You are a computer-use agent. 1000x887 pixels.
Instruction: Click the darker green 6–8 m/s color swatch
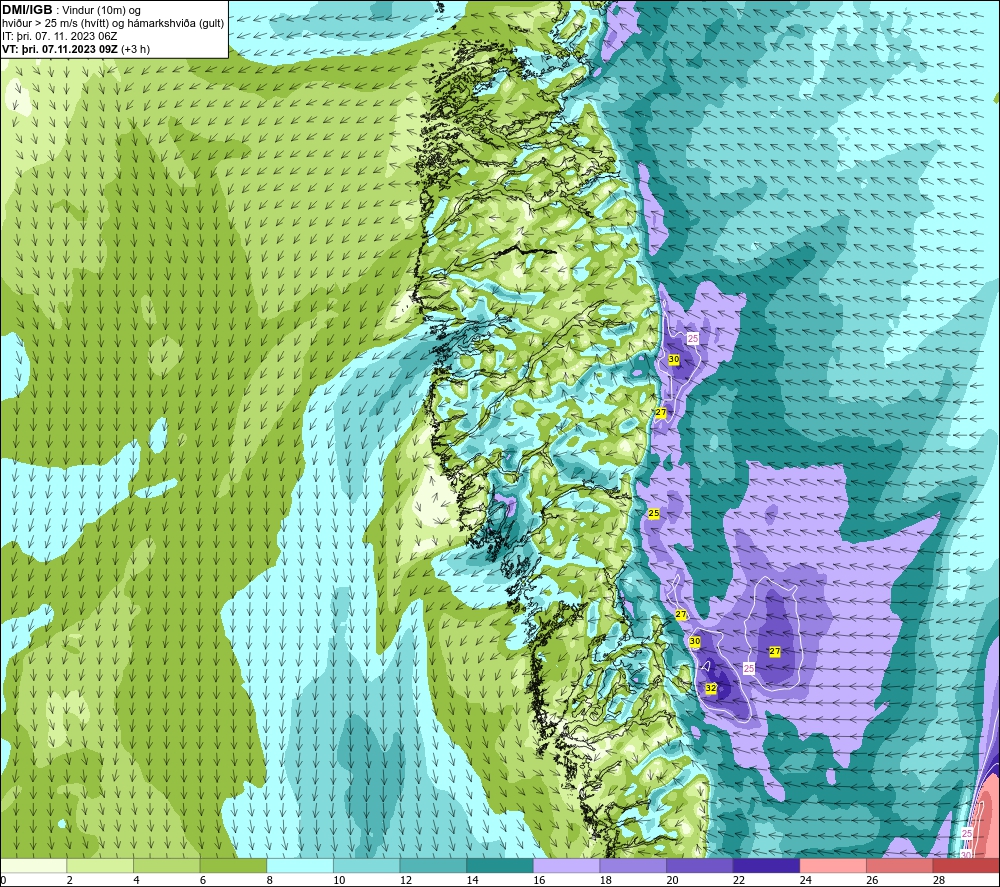tap(233, 866)
